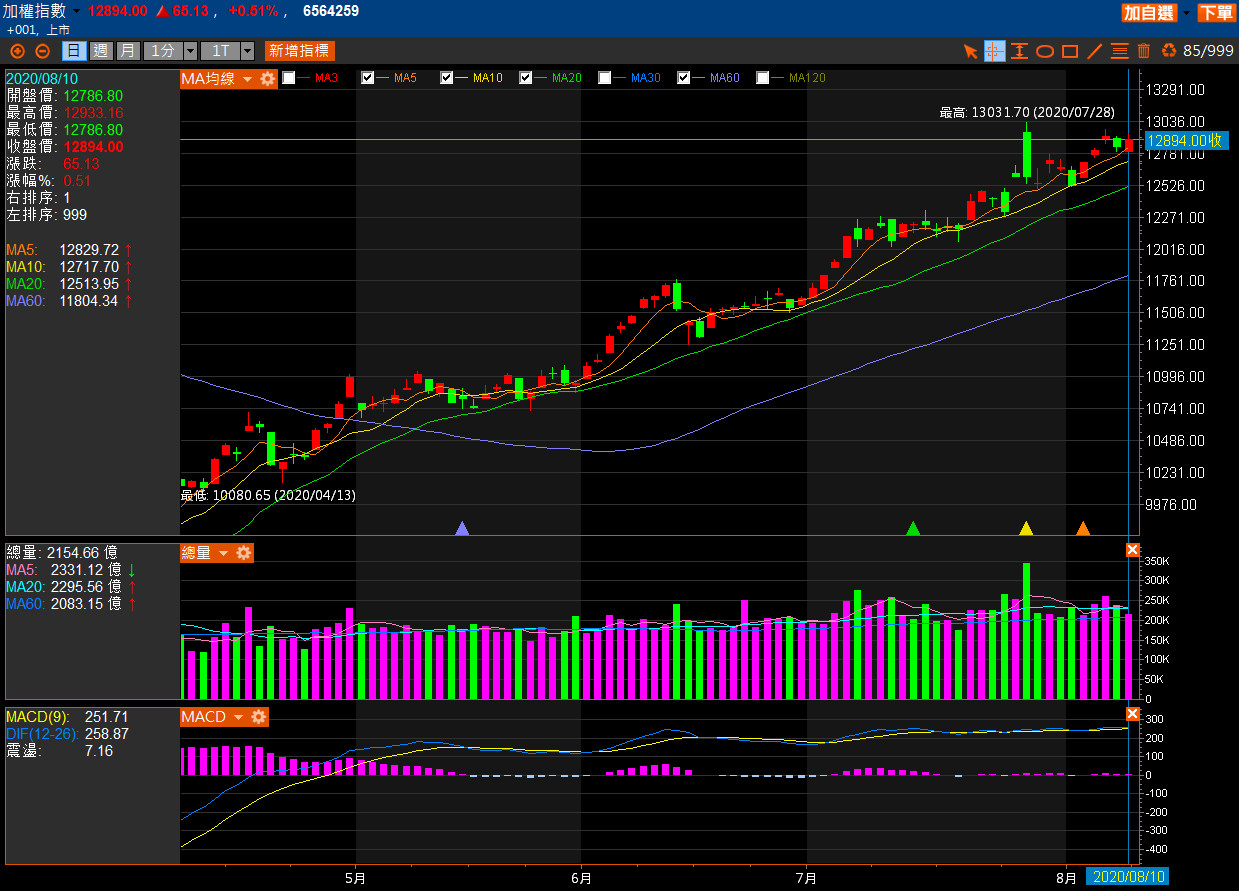Open the 1分 minute interval dropdown

(x=188, y=51)
